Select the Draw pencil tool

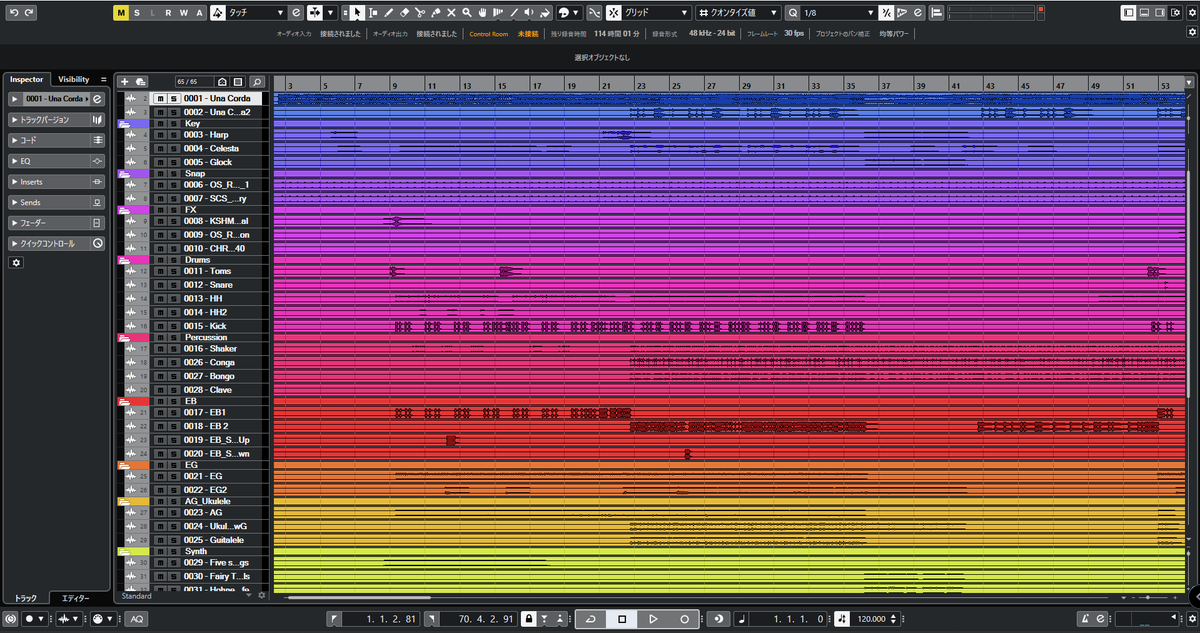(389, 13)
